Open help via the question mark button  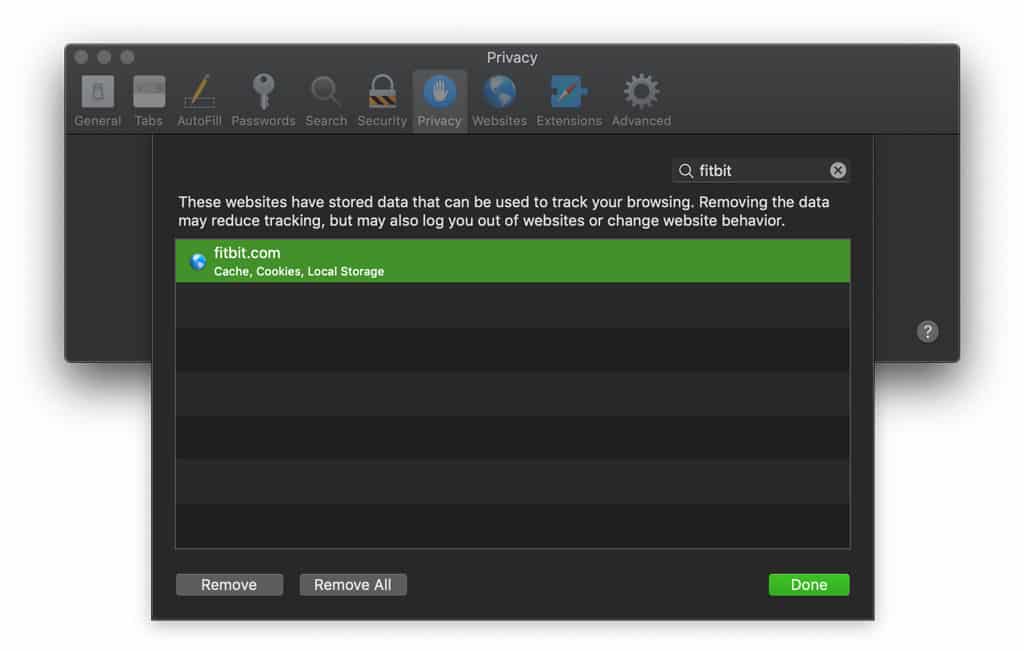coord(927,332)
